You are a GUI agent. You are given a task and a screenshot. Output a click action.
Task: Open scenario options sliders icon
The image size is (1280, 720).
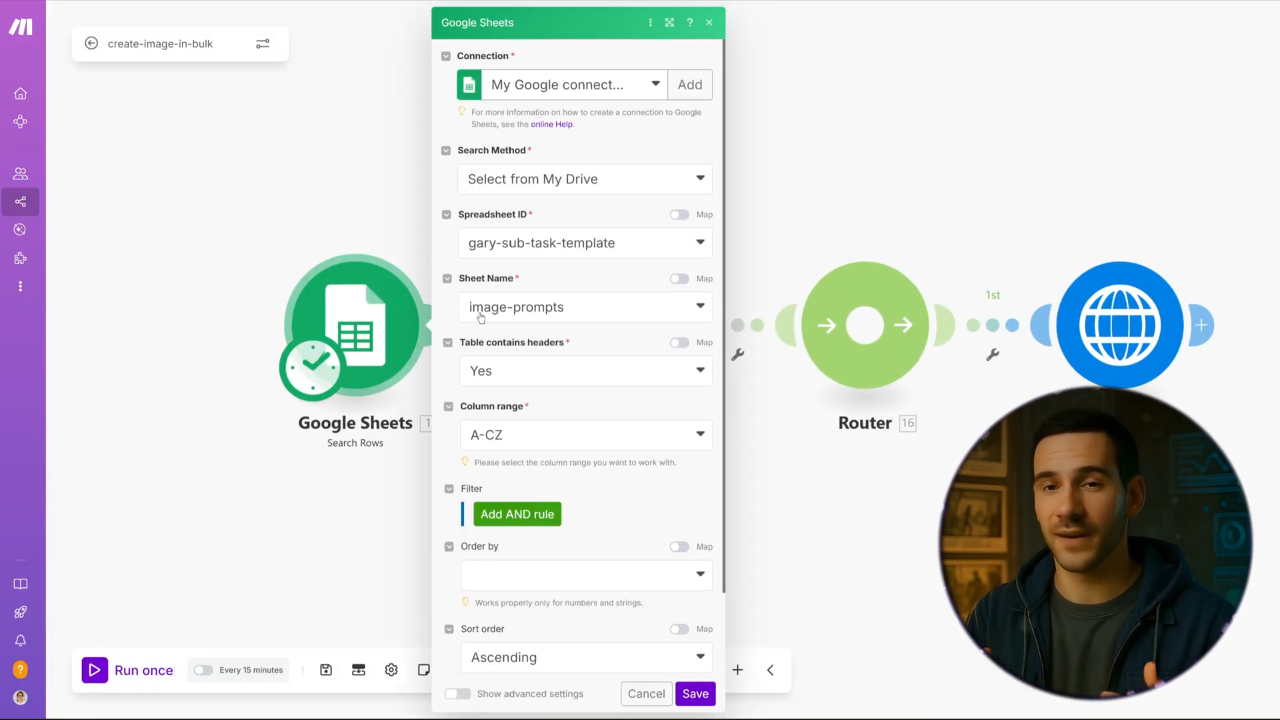[262, 43]
